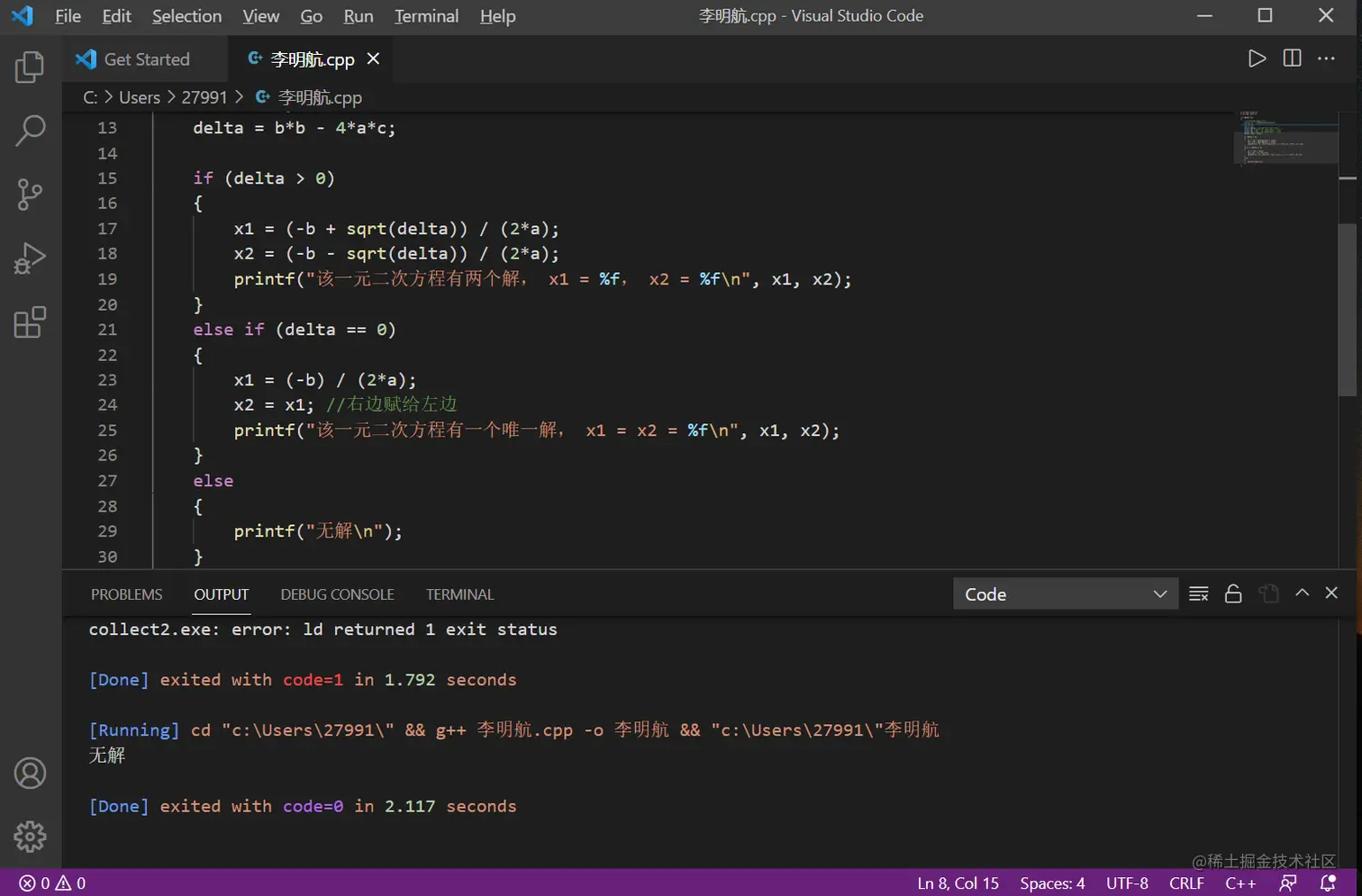Open the Search view in the activity bar
Viewport: 1362px width, 896px height.
pyautogui.click(x=30, y=131)
